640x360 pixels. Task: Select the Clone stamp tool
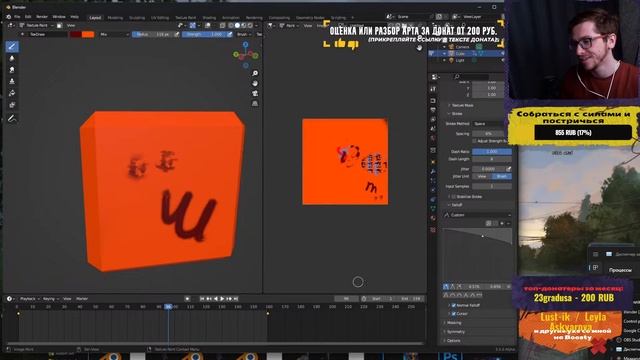click(12, 82)
